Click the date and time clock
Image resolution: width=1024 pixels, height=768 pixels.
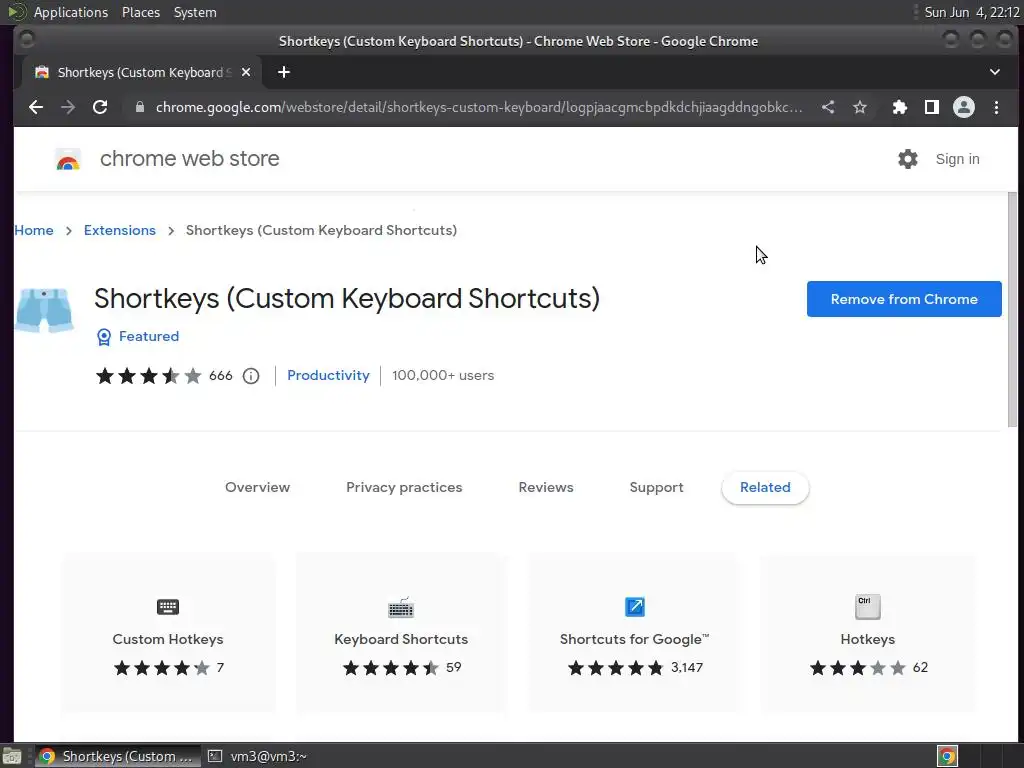pyautogui.click(x=972, y=12)
